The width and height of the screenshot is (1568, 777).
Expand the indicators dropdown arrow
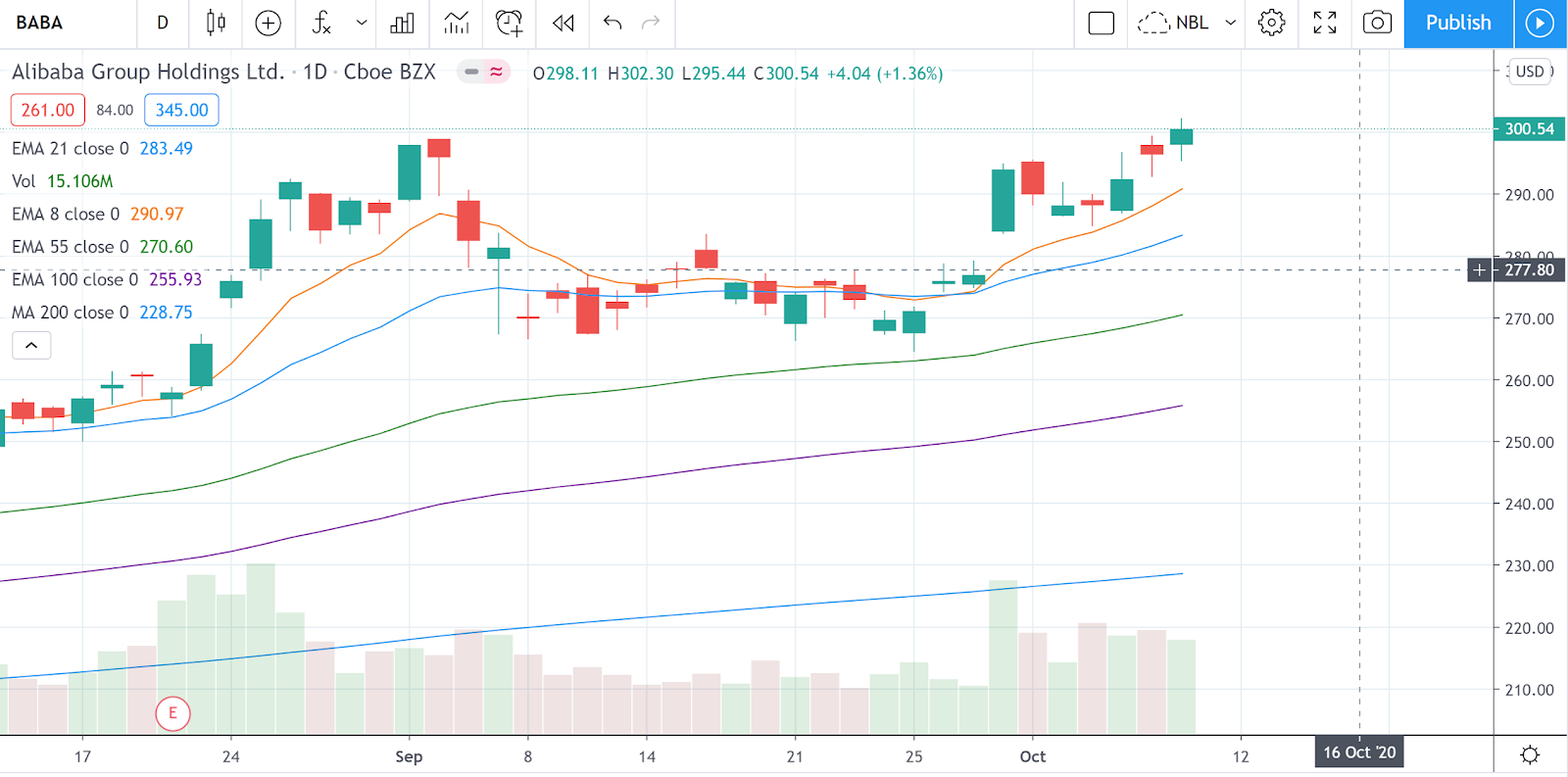pos(361,23)
